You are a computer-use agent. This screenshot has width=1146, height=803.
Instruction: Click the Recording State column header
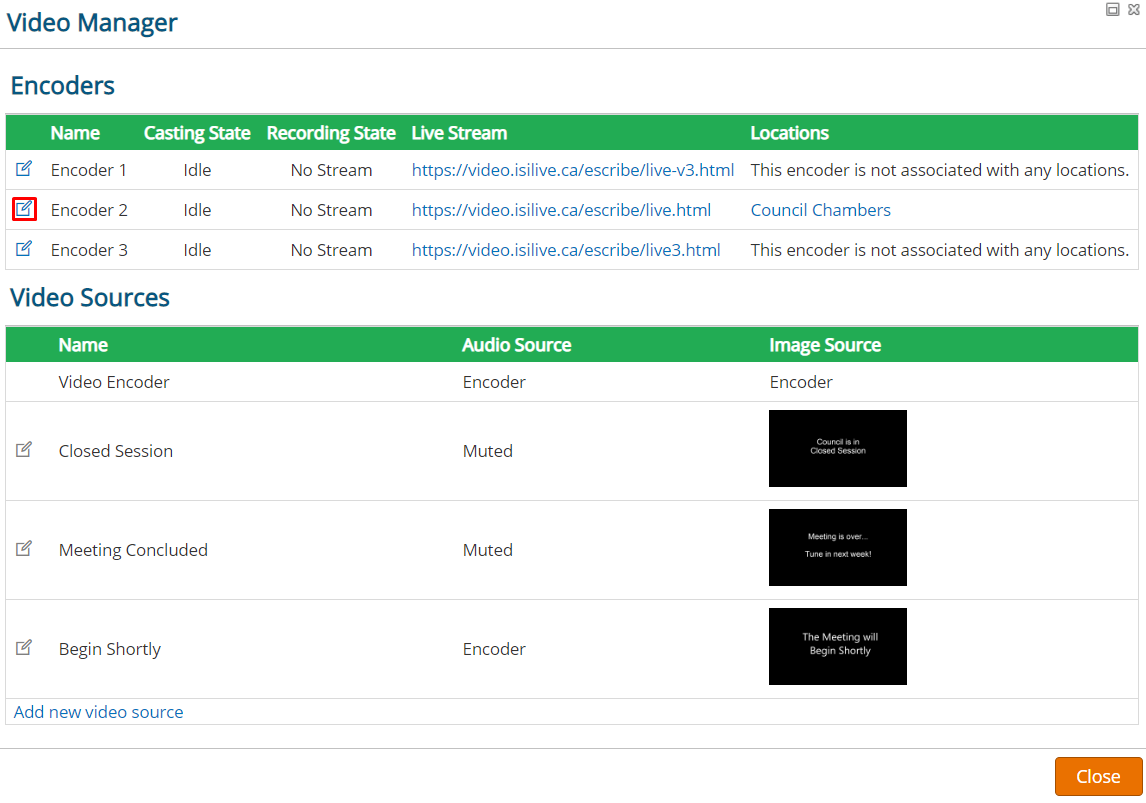331,133
